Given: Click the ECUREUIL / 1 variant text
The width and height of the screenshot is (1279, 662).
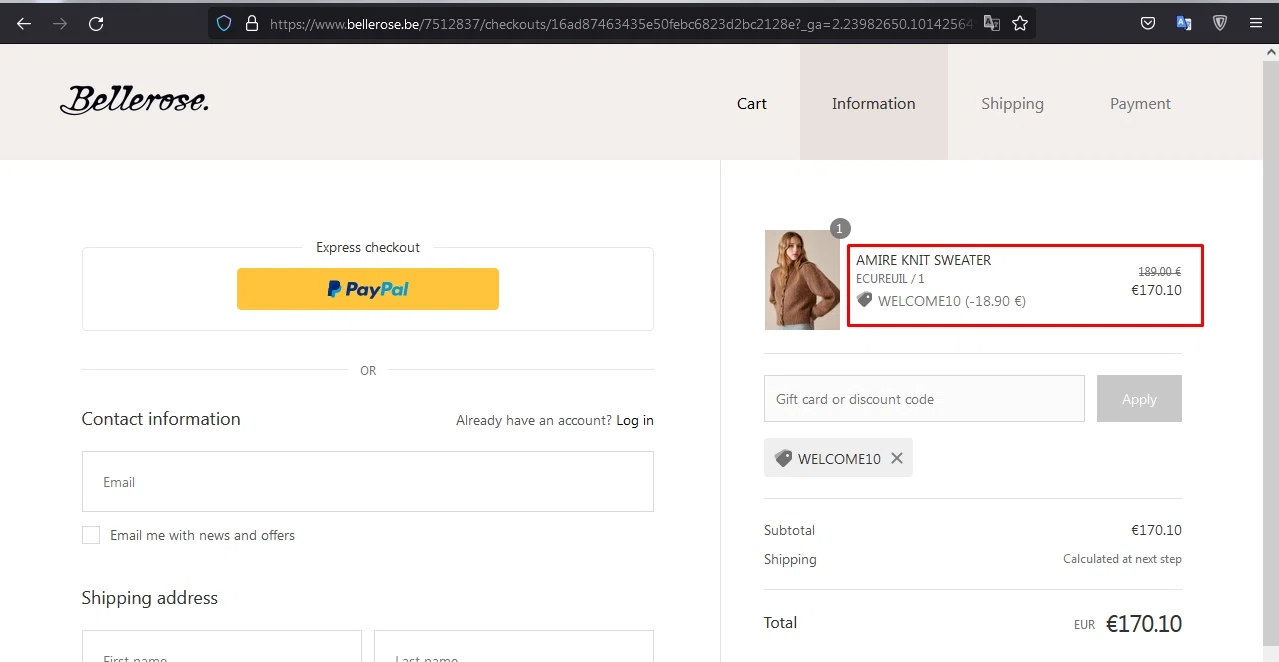Looking at the screenshot, I should (x=890, y=279).
